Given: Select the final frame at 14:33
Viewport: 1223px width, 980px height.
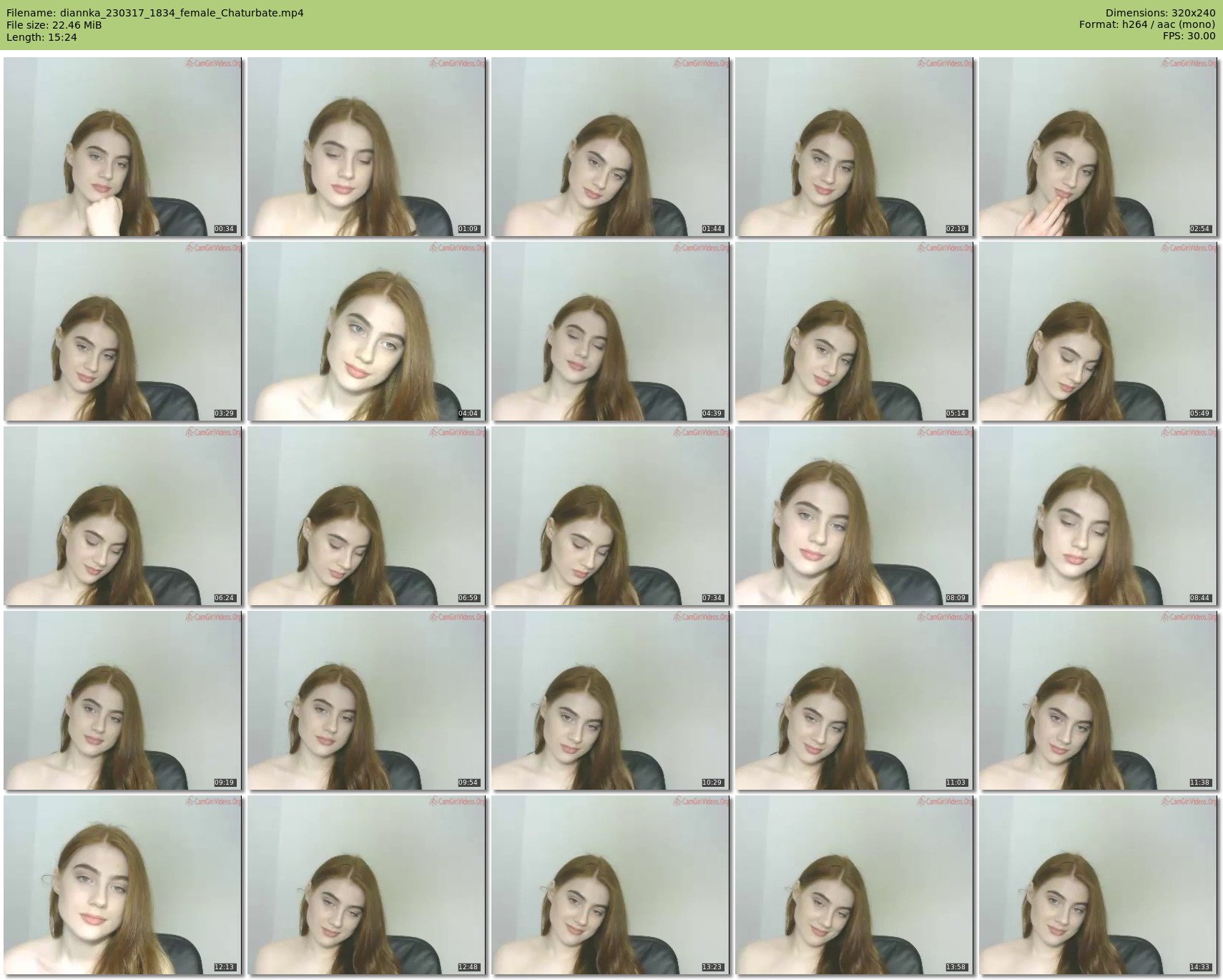Looking at the screenshot, I should tap(1098, 885).
